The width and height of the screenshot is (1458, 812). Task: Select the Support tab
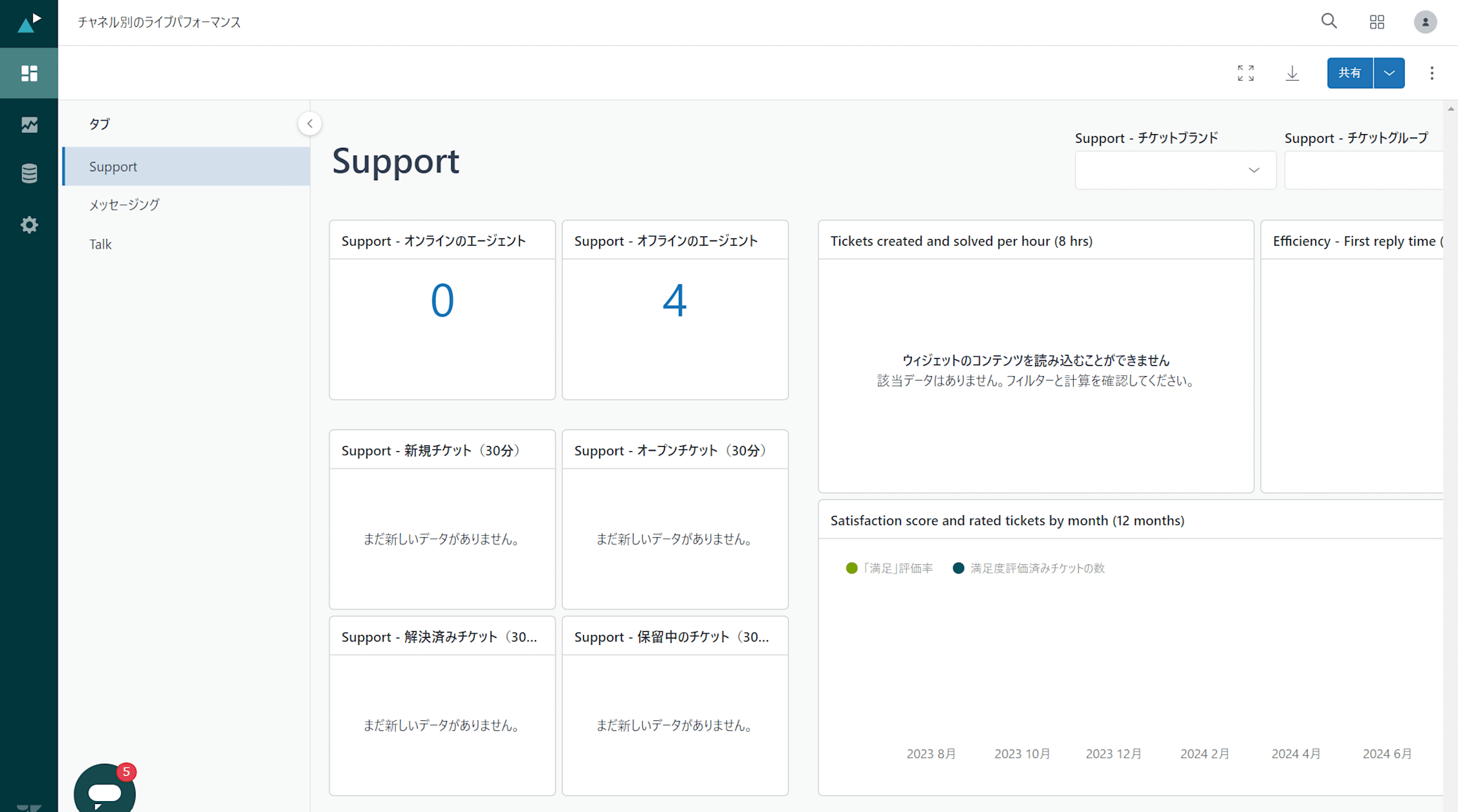[x=187, y=166]
